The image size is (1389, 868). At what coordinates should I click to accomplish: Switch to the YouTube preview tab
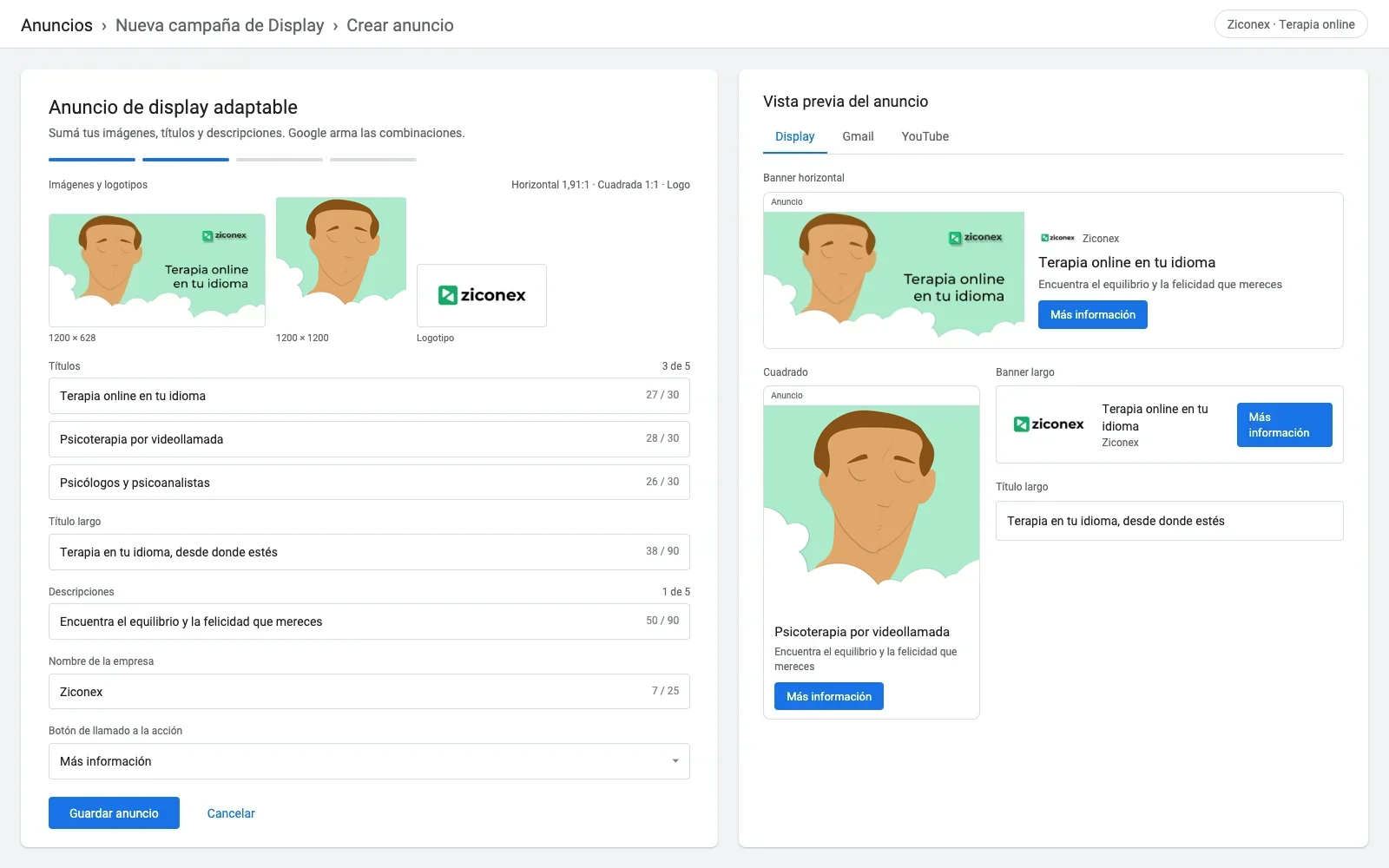pos(925,136)
